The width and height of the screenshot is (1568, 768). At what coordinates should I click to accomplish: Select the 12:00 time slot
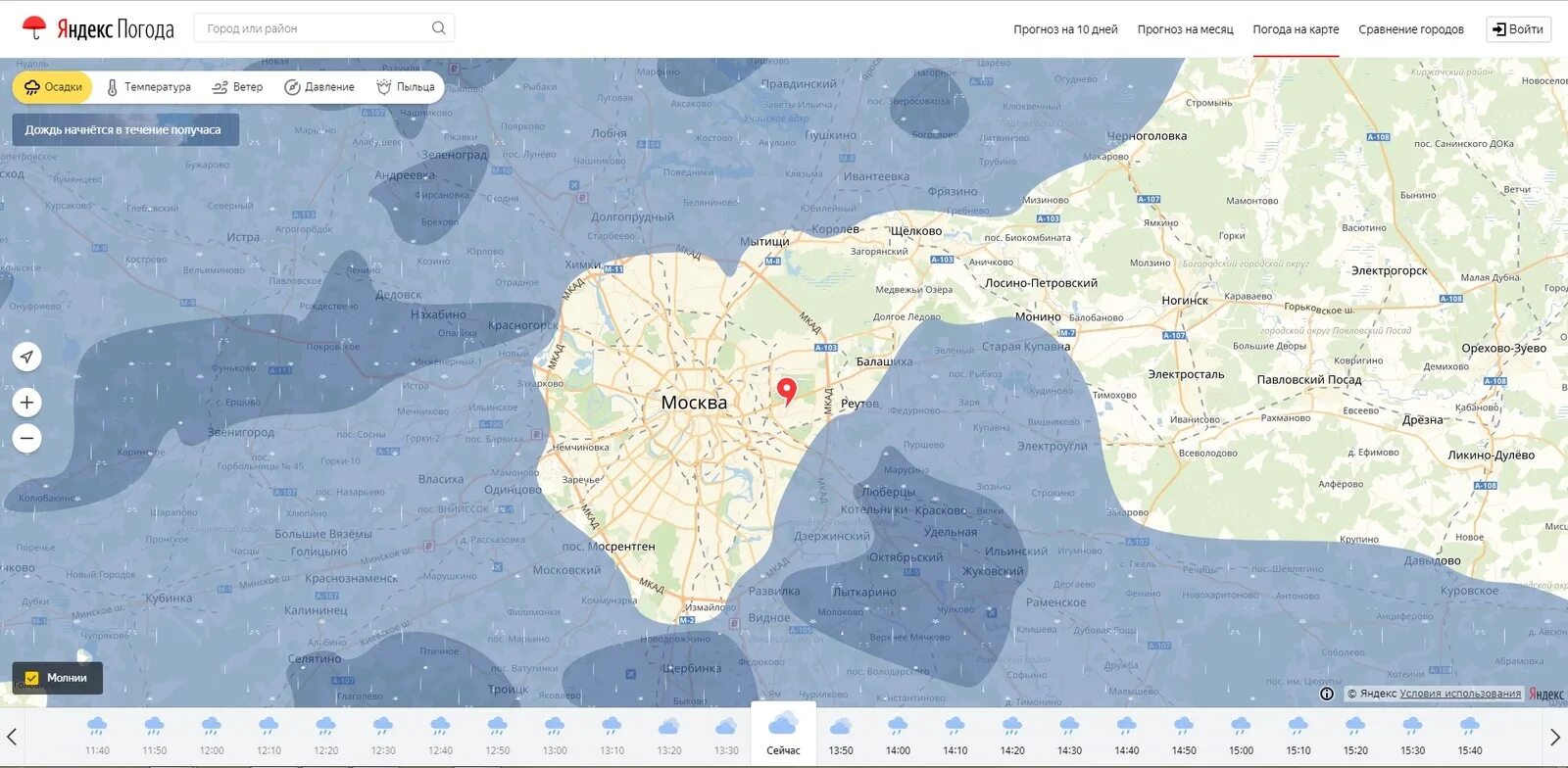[212, 737]
